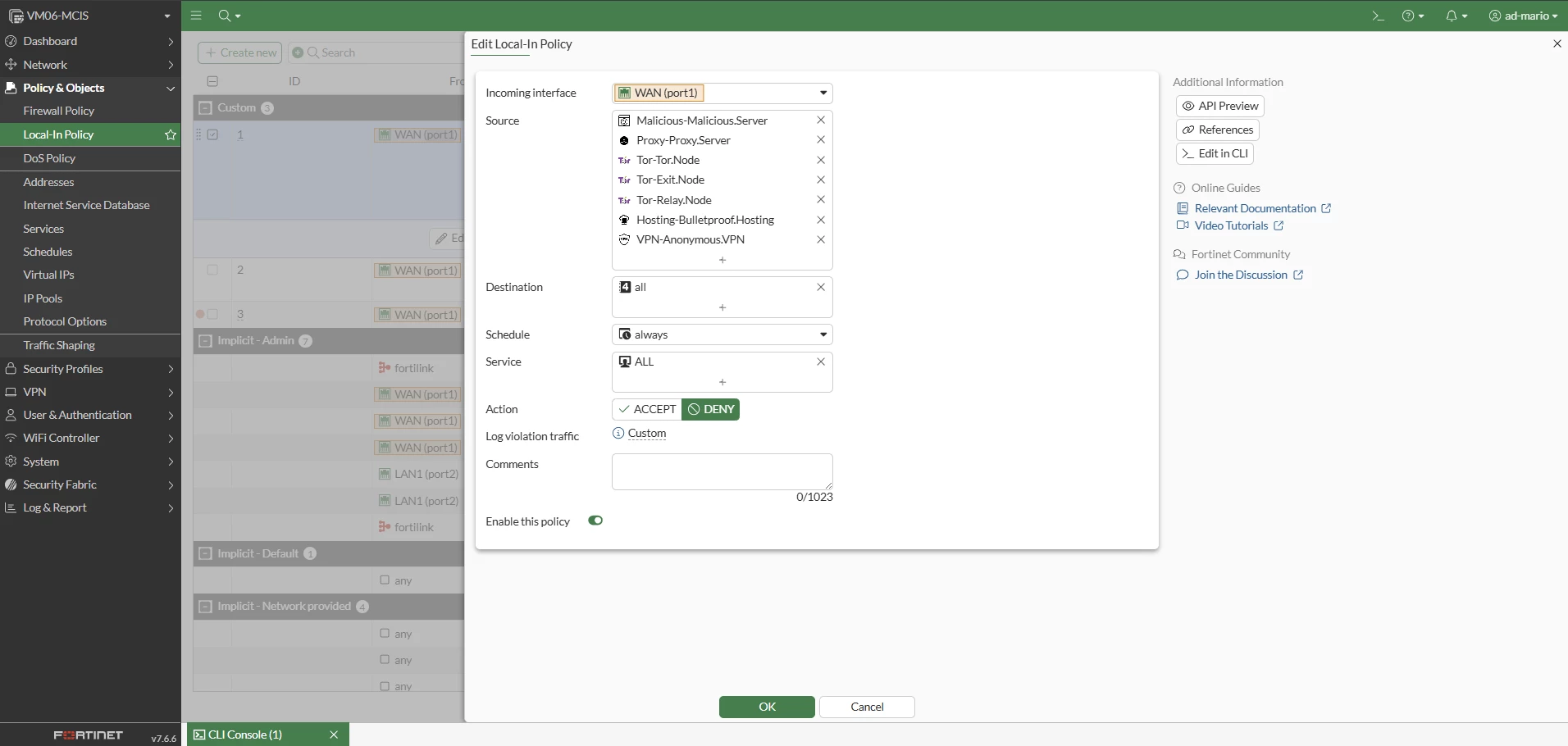The height and width of the screenshot is (746, 1568).
Task: Open the Schedule dropdown
Action: (x=722, y=334)
